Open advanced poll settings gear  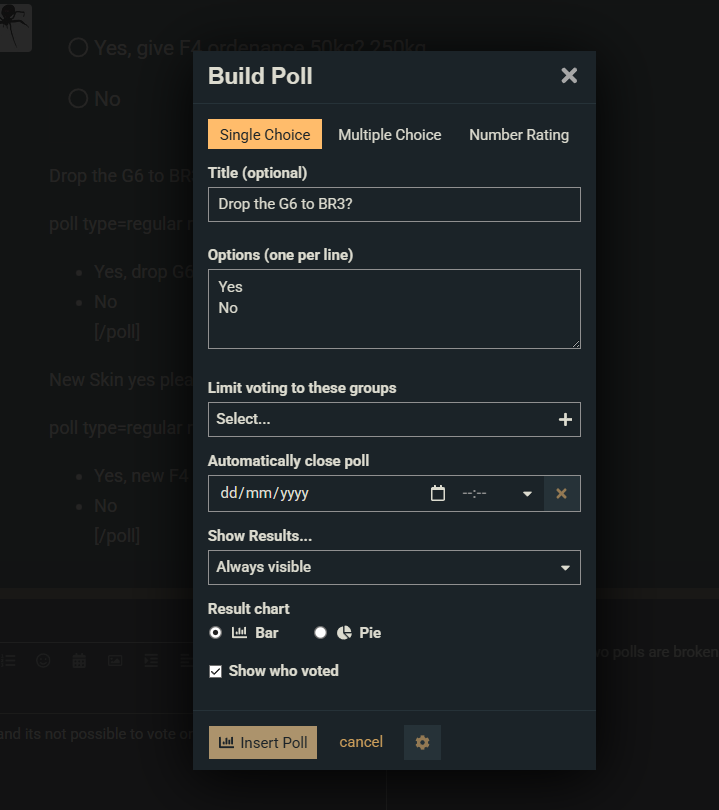[422, 742]
